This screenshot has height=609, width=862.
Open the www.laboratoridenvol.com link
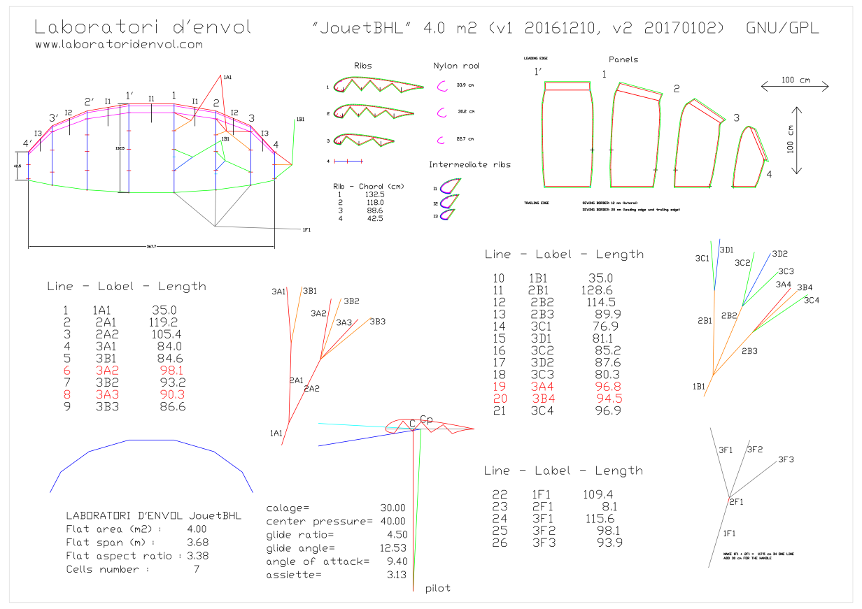(x=119, y=45)
